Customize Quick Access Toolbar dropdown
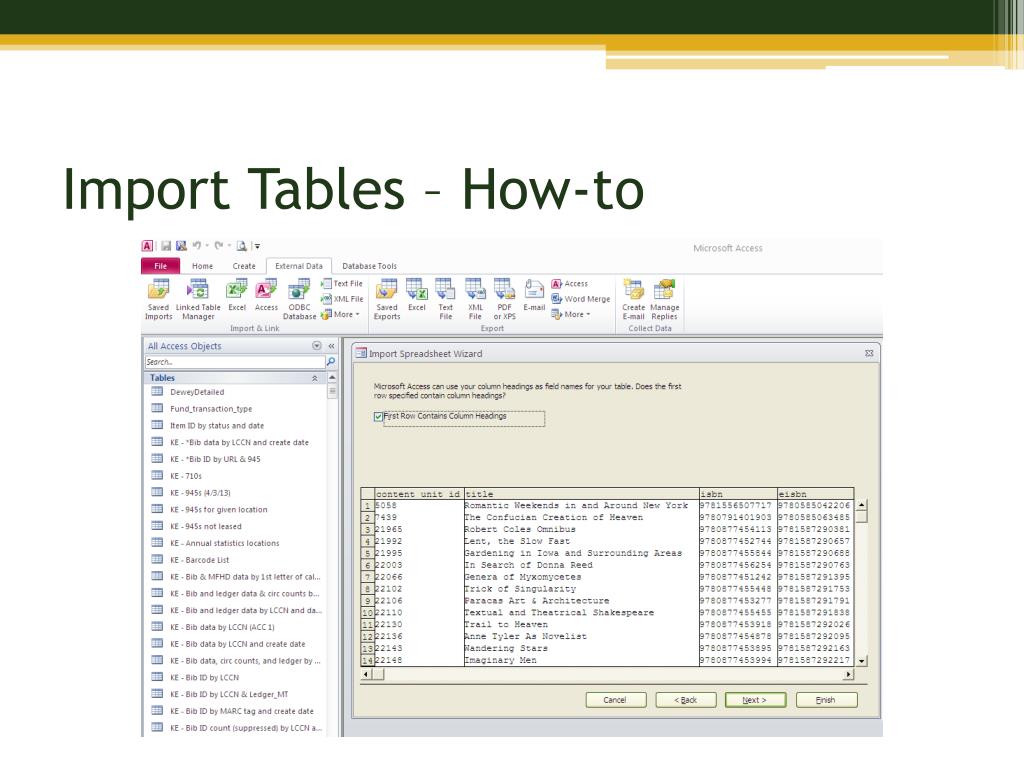 [x=257, y=246]
